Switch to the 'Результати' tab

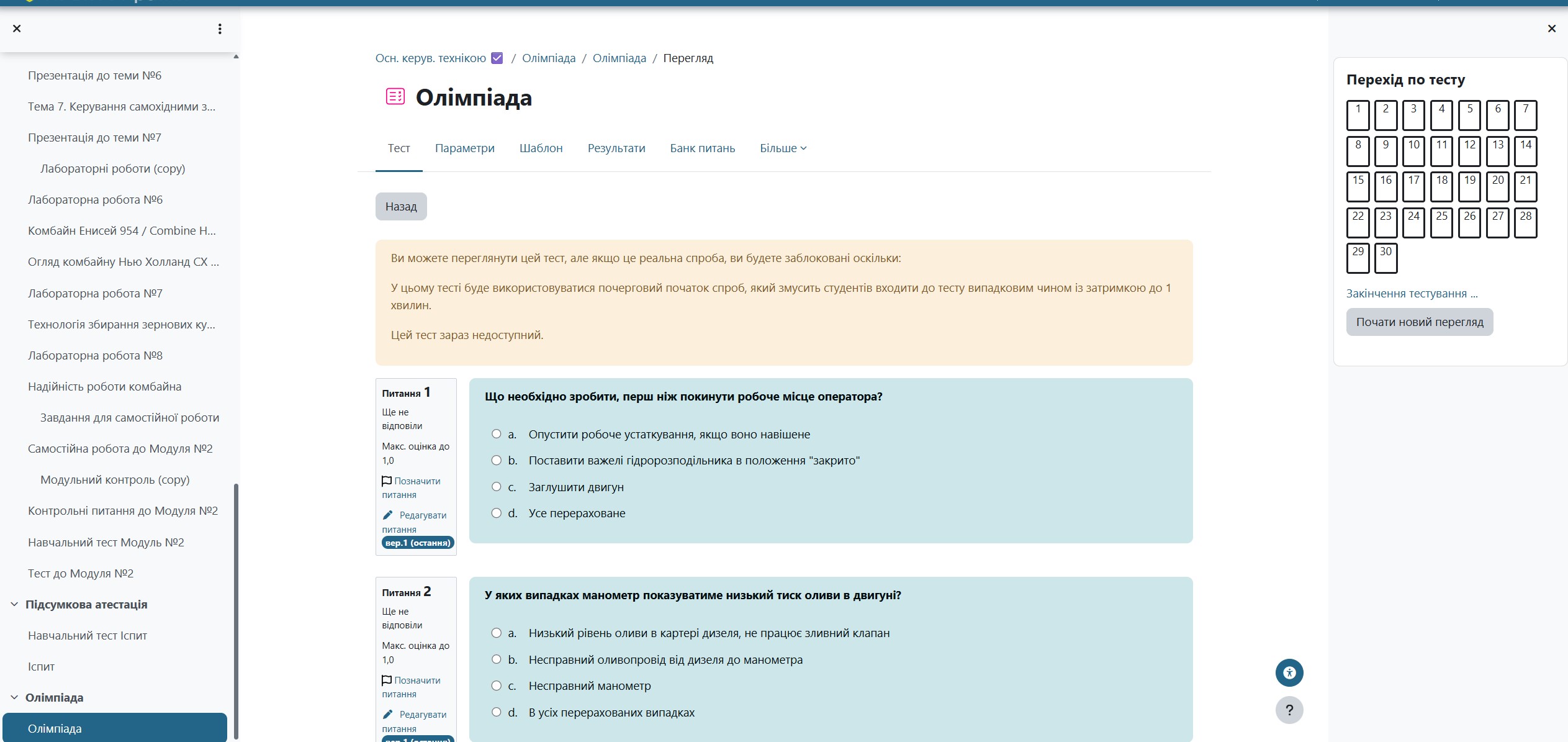point(616,148)
